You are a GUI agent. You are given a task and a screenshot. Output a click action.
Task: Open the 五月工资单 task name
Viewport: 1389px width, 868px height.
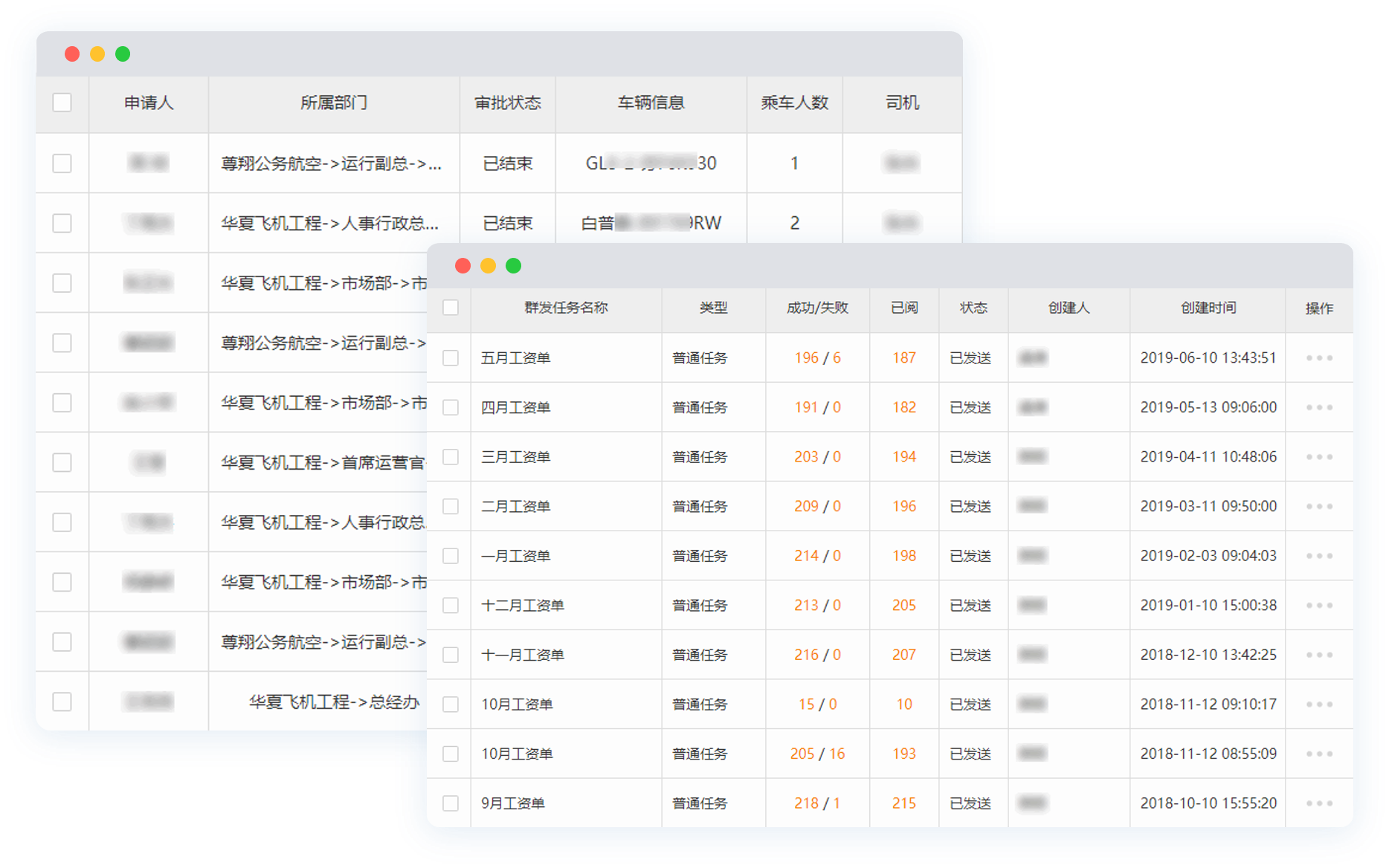(515, 358)
